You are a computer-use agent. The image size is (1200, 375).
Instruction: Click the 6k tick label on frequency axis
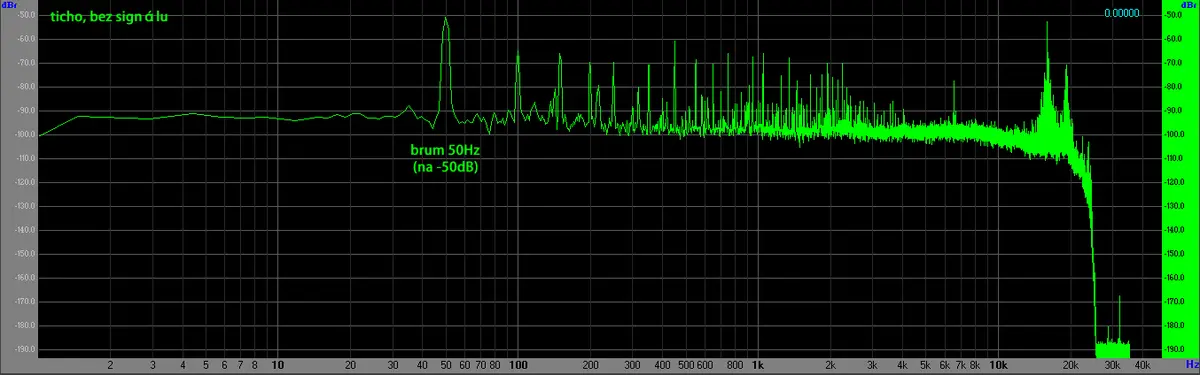click(x=945, y=365)
